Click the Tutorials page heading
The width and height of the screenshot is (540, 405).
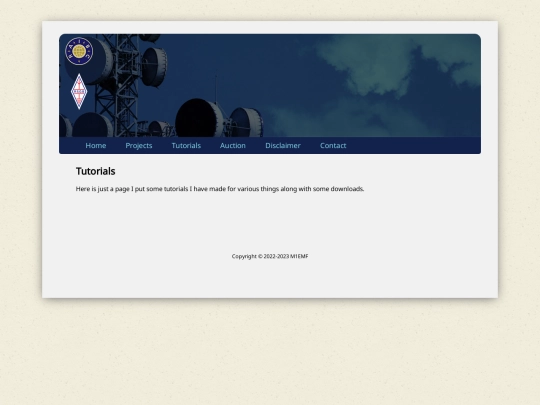tap(95, 171)
